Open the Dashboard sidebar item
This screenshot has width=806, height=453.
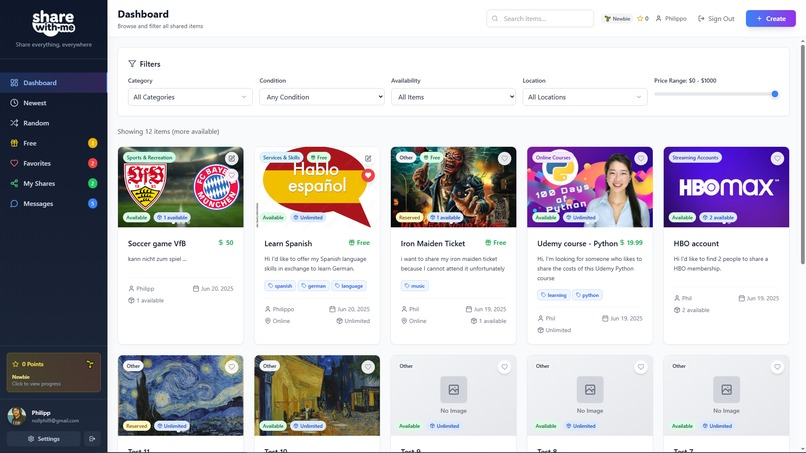(53, 83)
